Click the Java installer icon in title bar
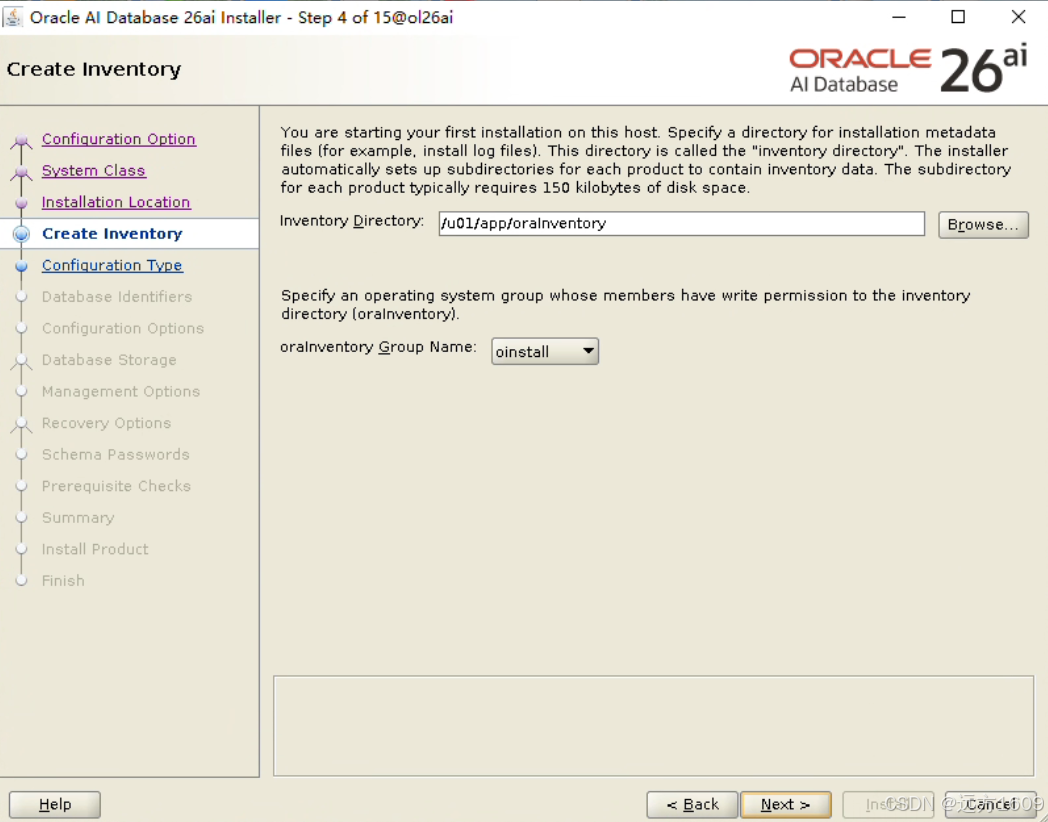Screen dimensions: 1048x822 pyautogui.click(x=13, y=17)
